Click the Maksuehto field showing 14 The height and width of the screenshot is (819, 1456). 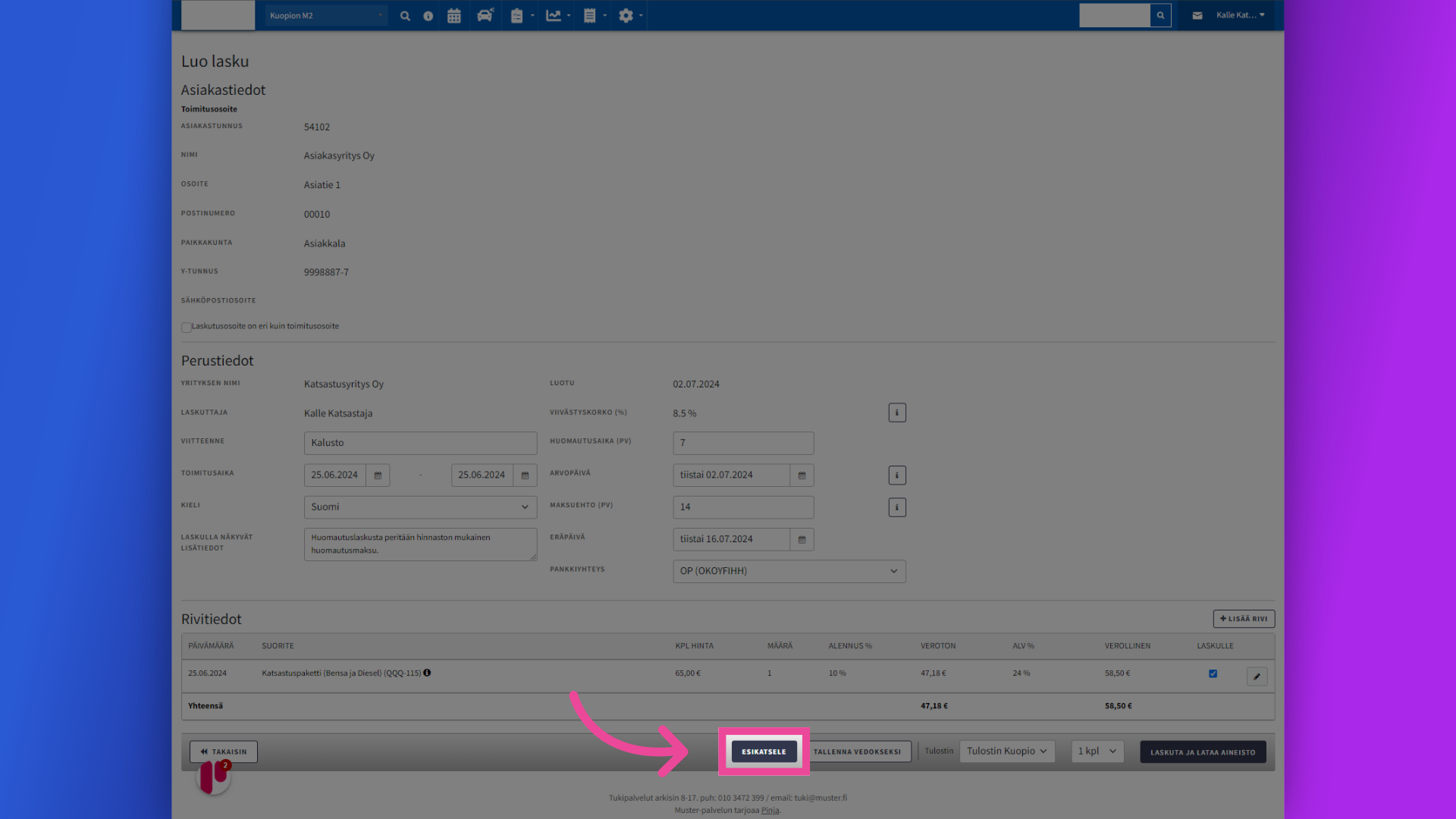743,507
